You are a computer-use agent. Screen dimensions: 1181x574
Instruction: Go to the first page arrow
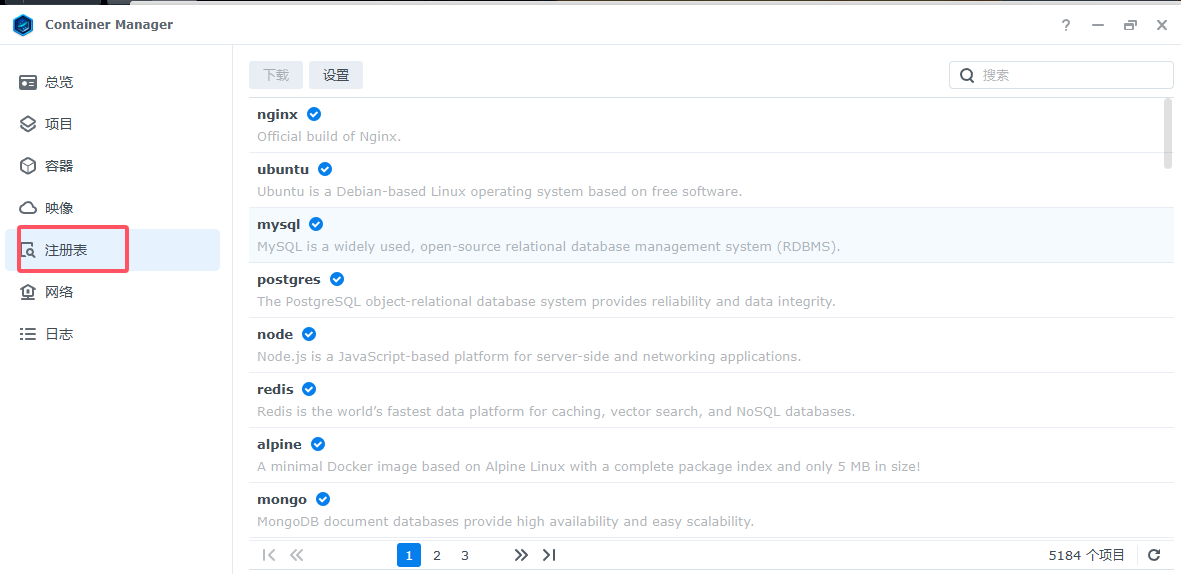268,555
